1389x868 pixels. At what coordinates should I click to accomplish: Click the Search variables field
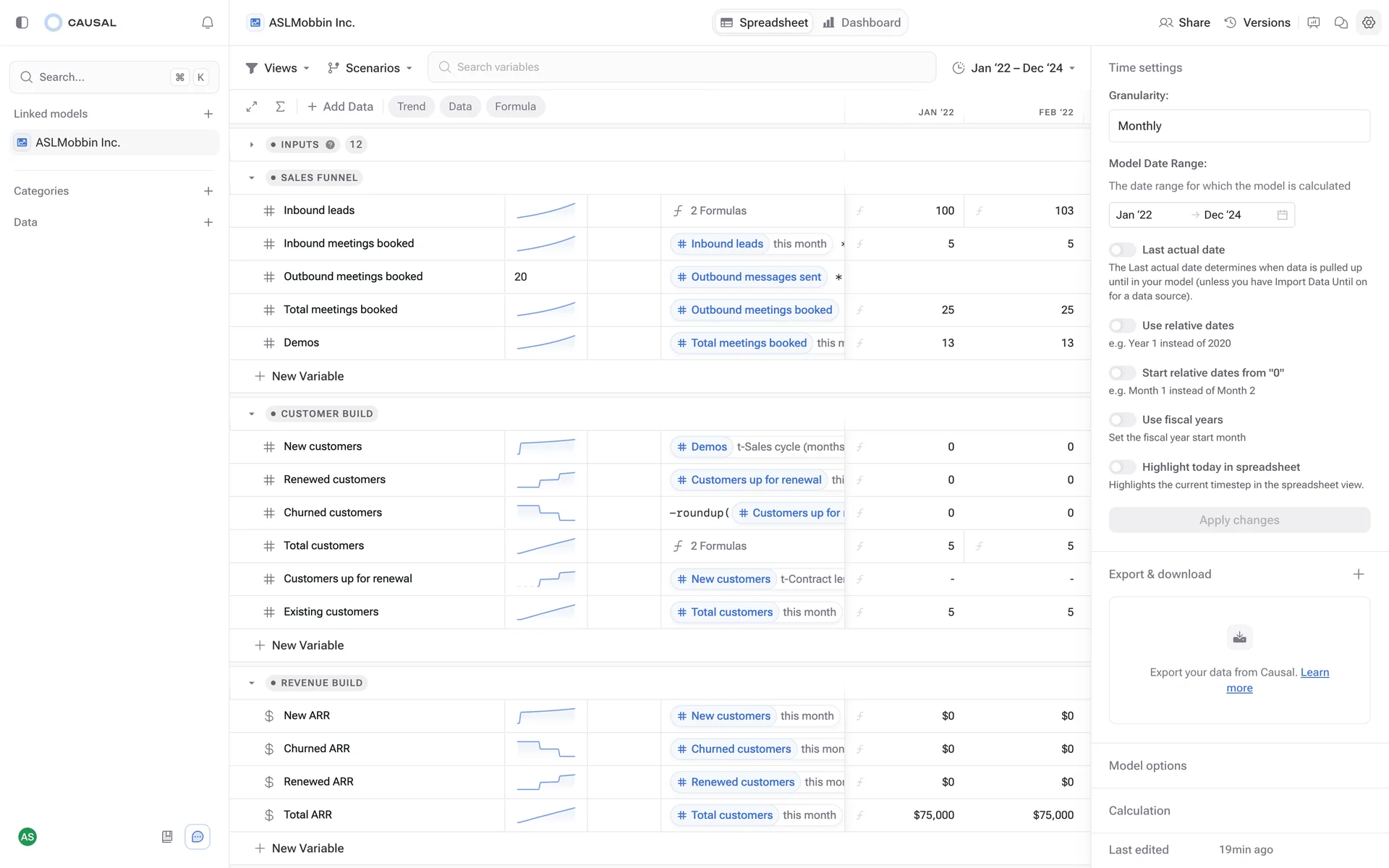click(x=681, y=67)
